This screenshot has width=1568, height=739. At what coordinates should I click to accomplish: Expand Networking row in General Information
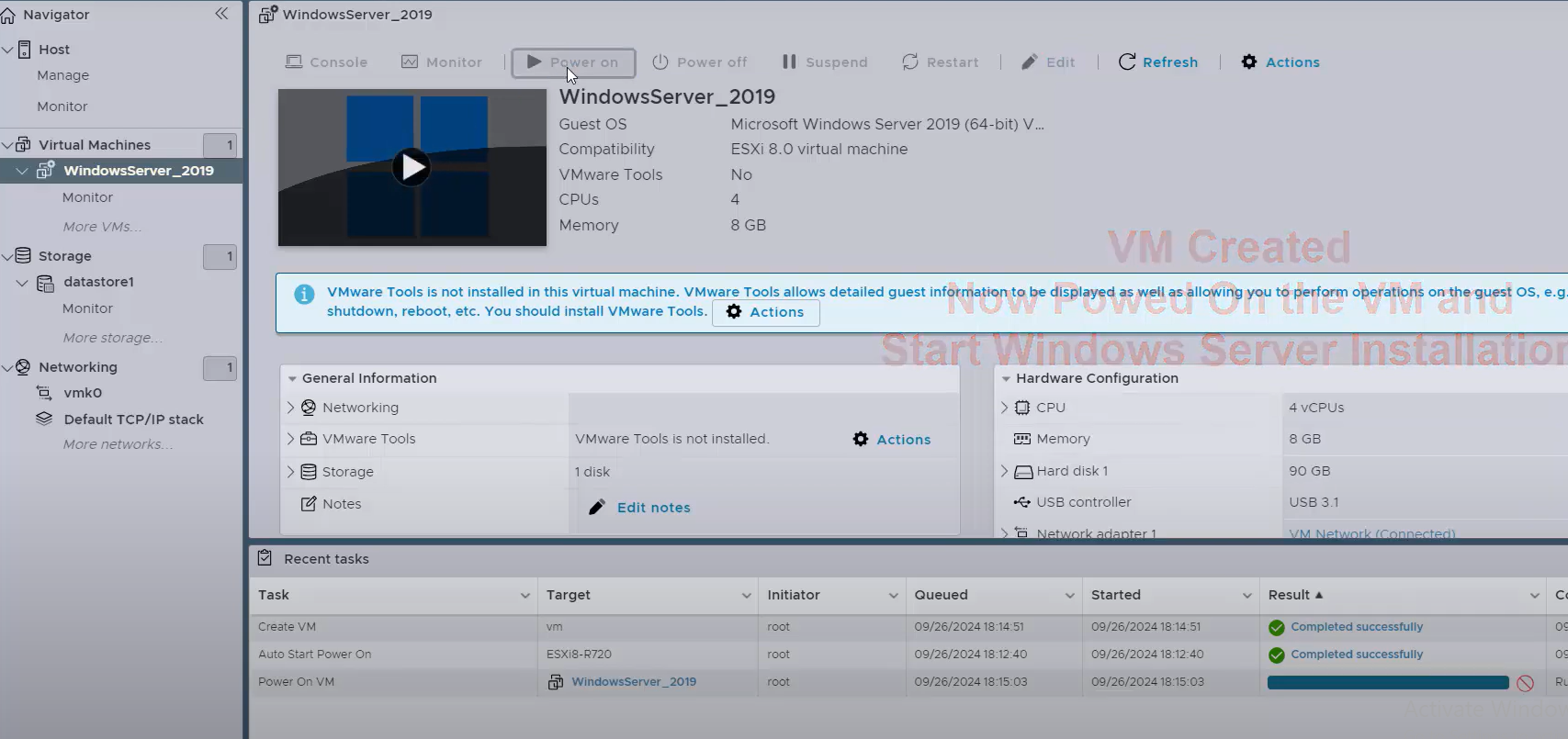[291, 408]
